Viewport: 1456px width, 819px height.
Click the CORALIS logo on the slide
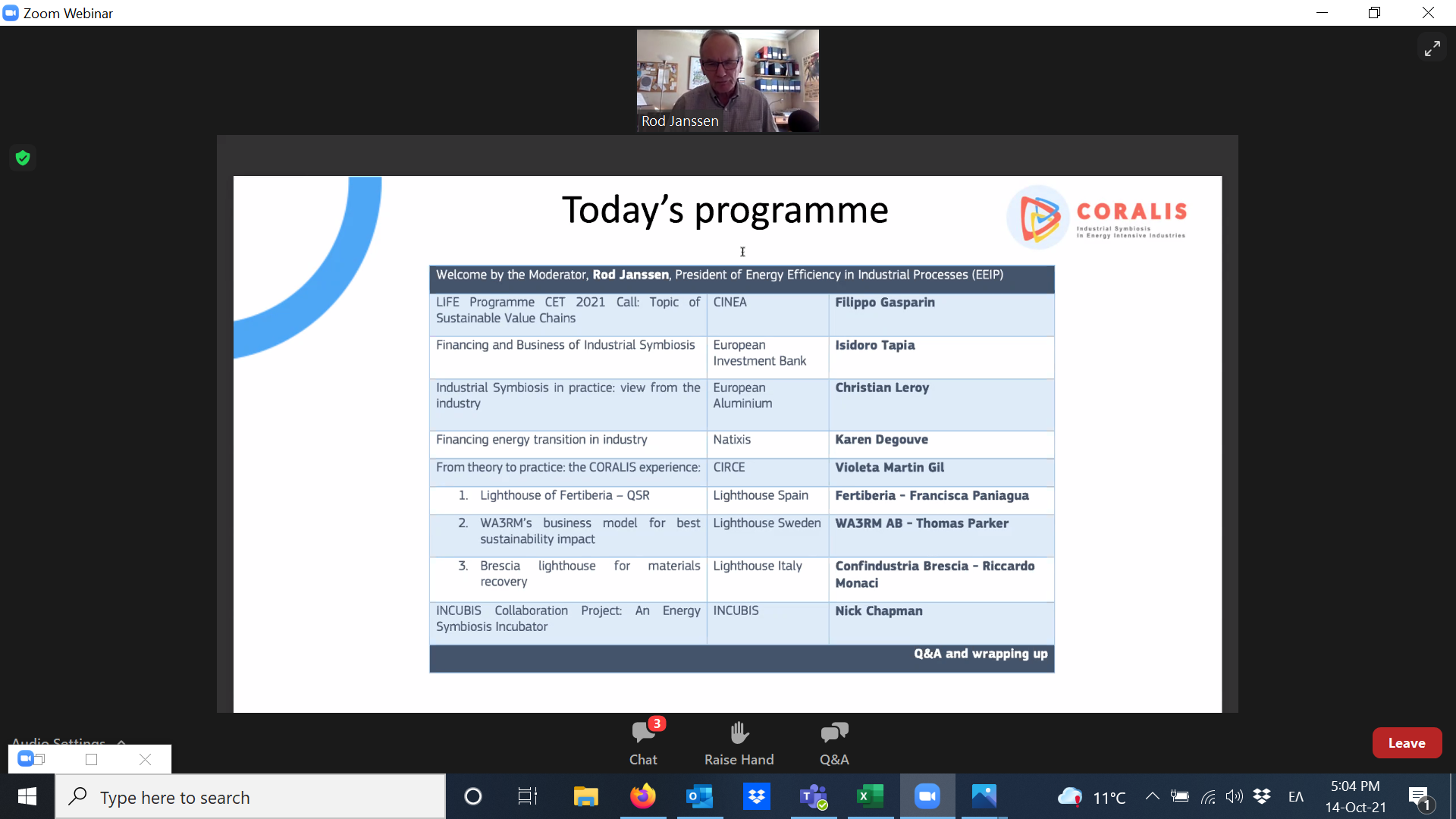(x=1097, y=218)
